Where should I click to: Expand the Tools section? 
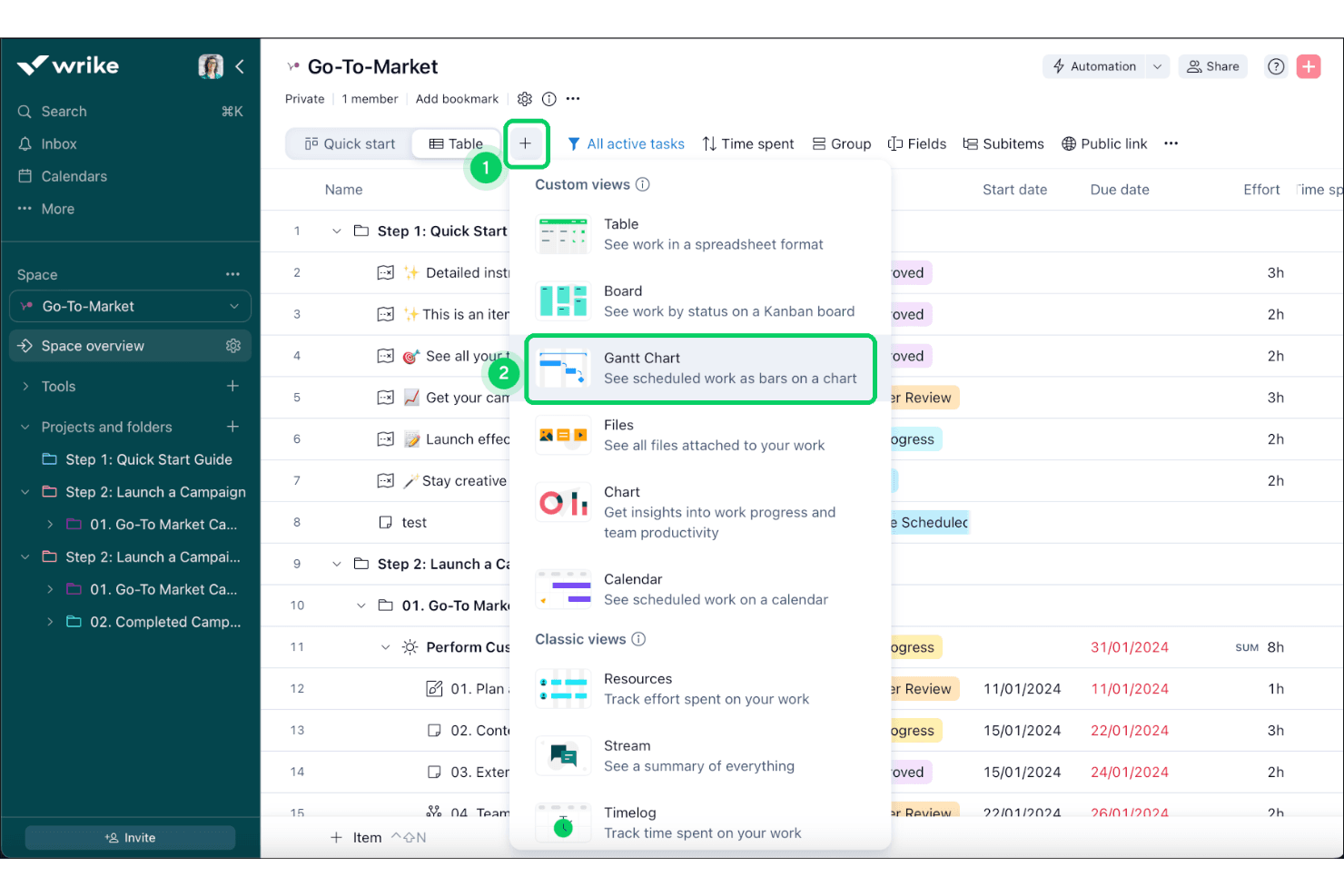25,387
